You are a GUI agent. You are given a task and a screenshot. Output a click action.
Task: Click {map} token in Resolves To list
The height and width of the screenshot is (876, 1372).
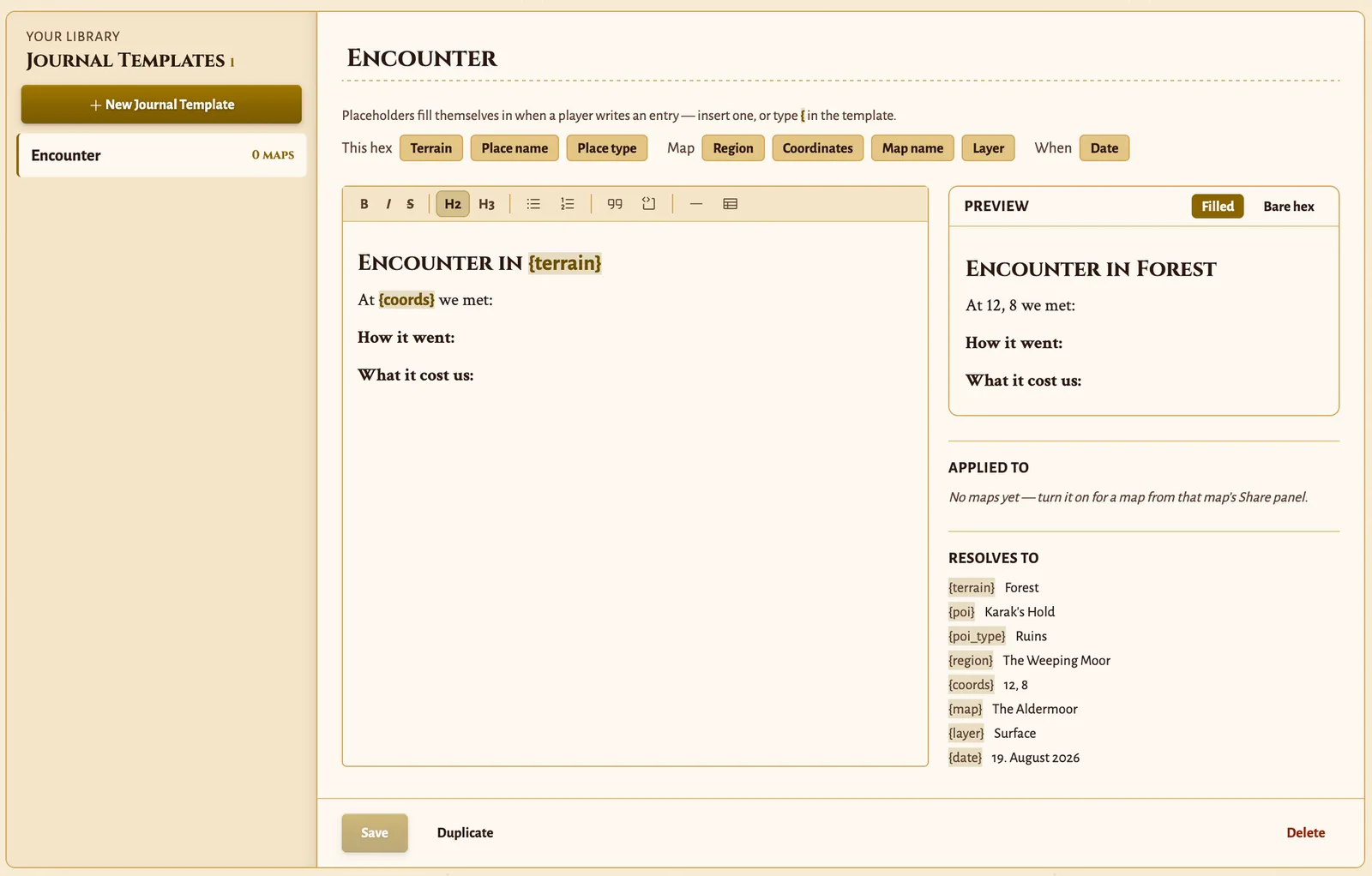click(x=966, y=709)
